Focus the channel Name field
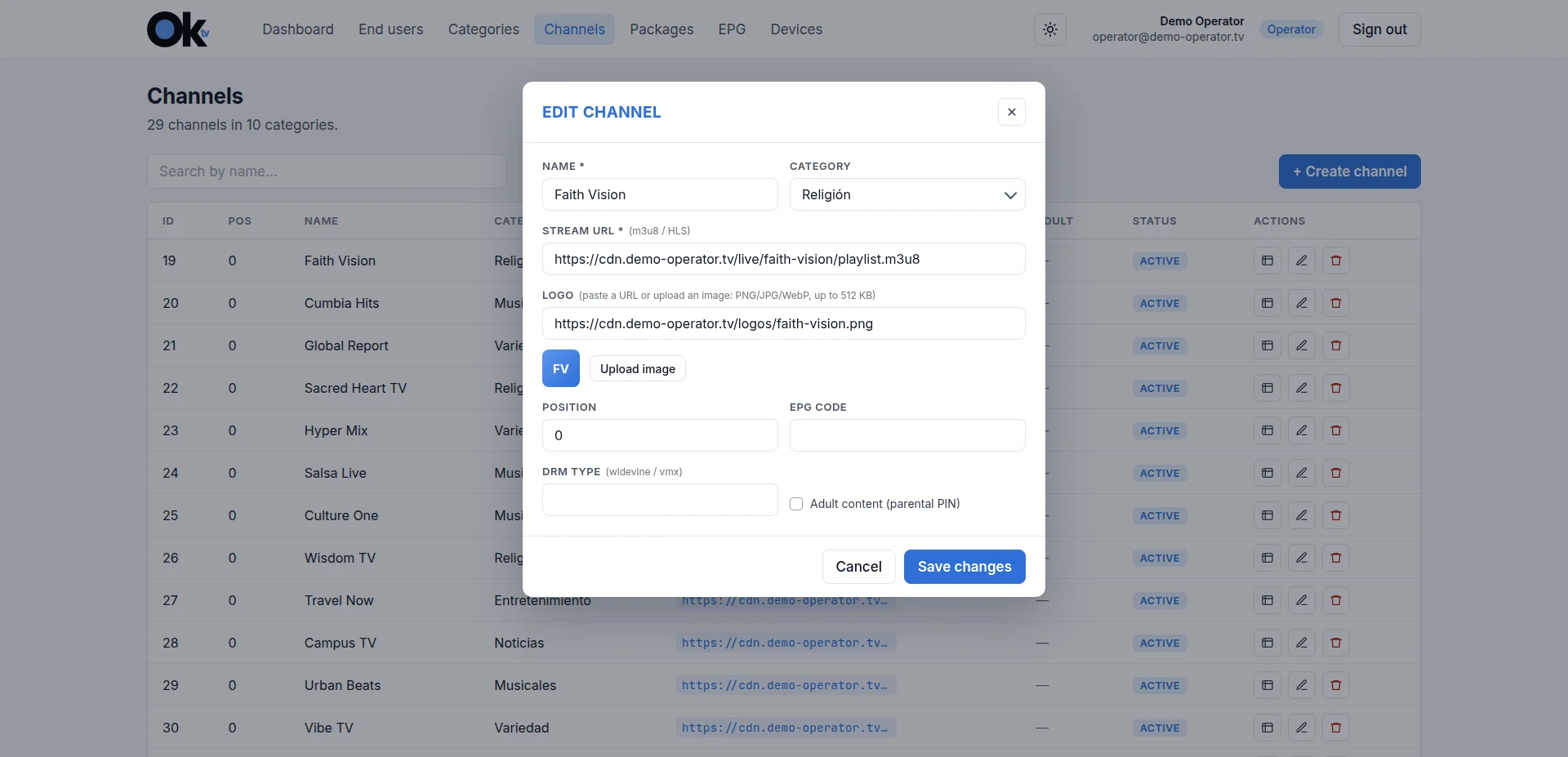The image size is (1568, 757). [x=660, y=194]
